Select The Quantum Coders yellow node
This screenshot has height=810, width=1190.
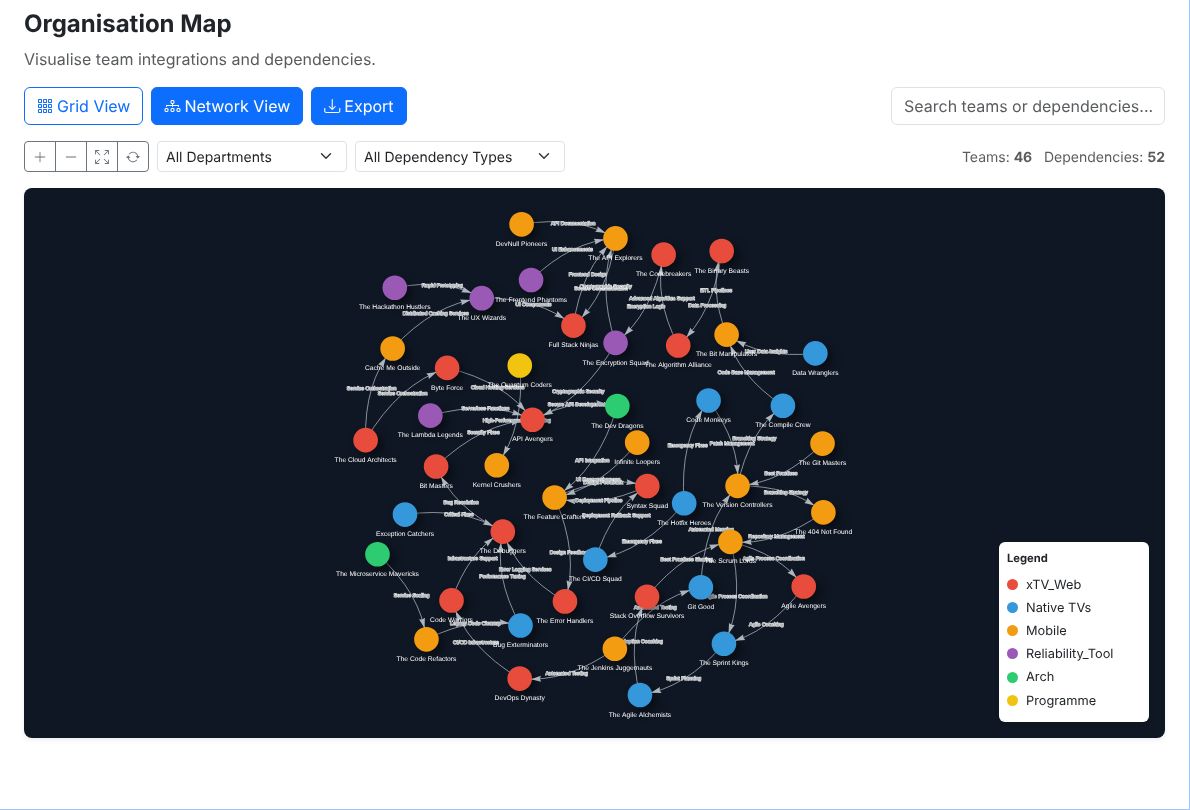pos(520,366)
